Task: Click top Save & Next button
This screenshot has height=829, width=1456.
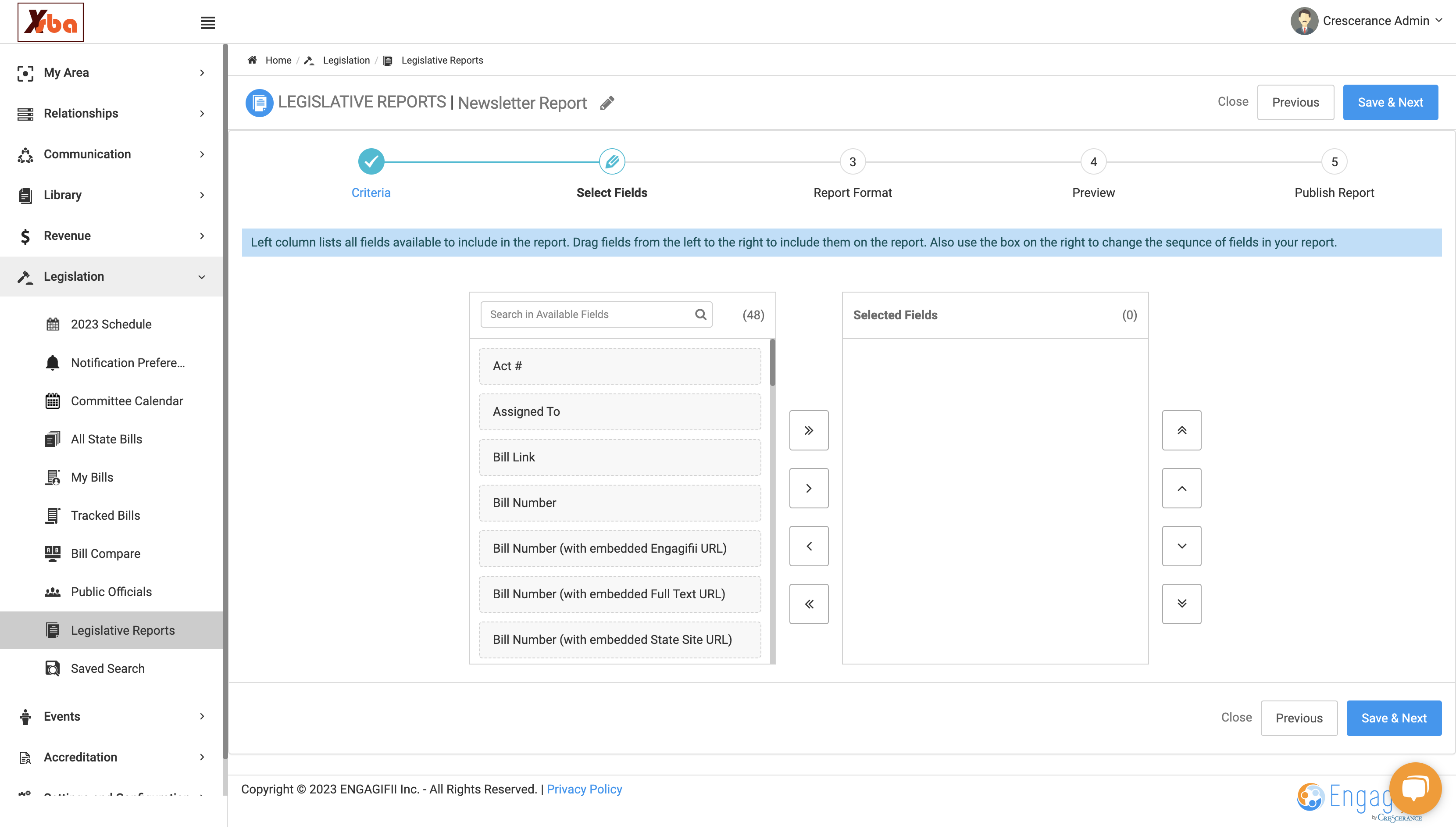Action: click(1390, 103)
